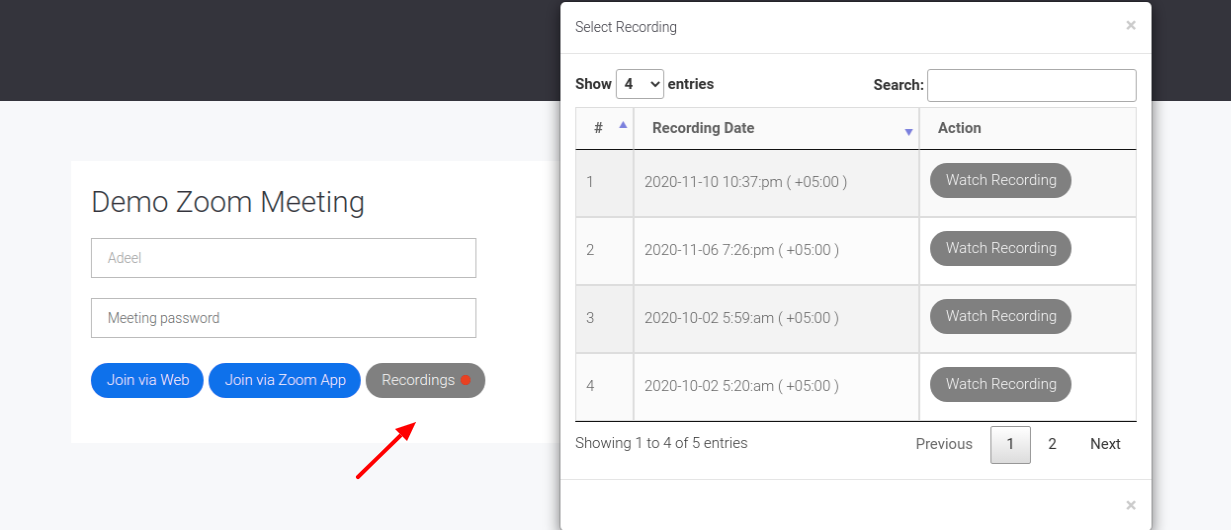Focus the Adeel name input field

pyautogui.click(x=284, y=258)
